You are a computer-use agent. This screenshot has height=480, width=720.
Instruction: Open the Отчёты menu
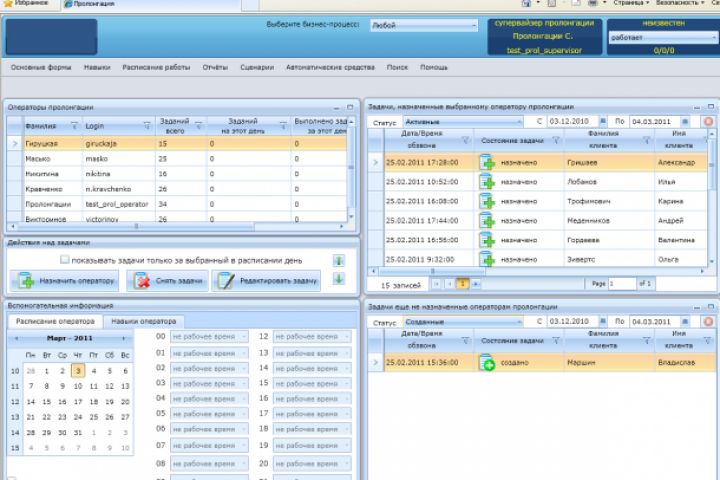[215, 67]
